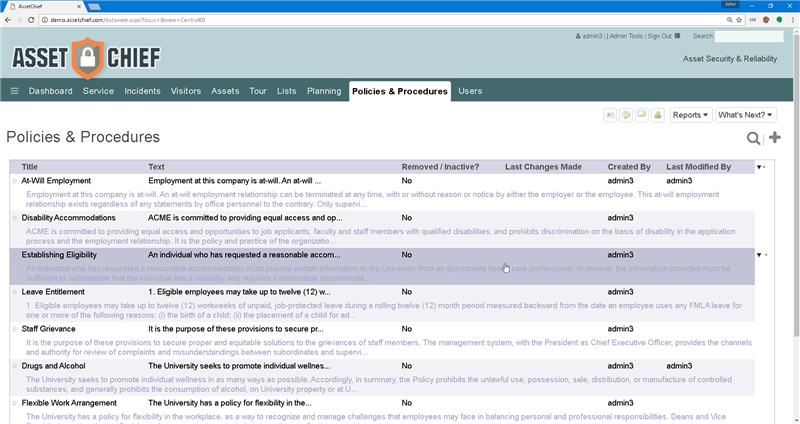This screenshot has width=800, height=424.
Task: Click the Sign Out link
Action: point(660,36)
